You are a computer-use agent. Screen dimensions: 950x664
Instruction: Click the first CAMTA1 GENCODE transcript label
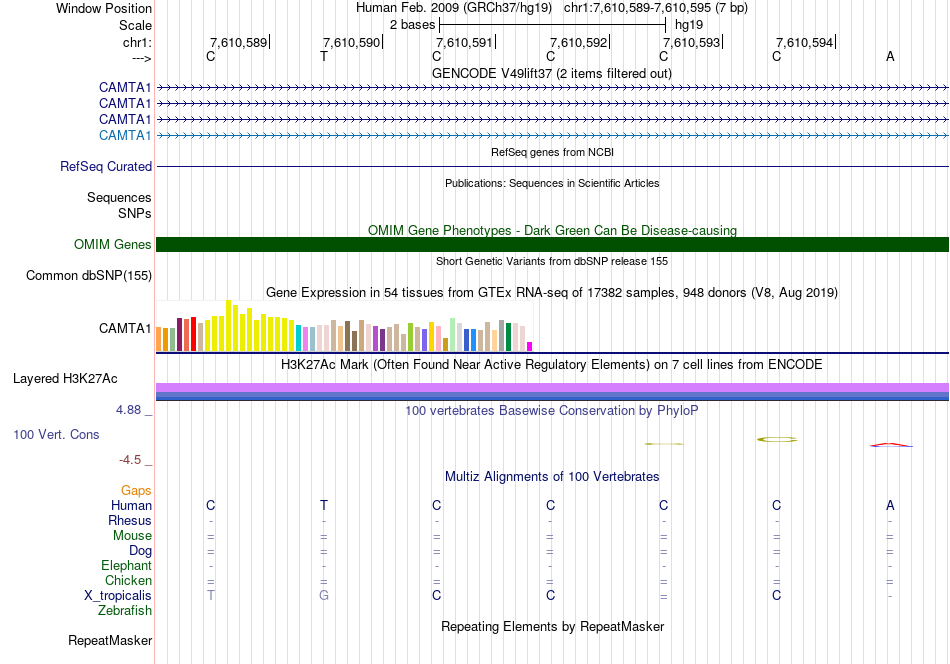[125, 87]
